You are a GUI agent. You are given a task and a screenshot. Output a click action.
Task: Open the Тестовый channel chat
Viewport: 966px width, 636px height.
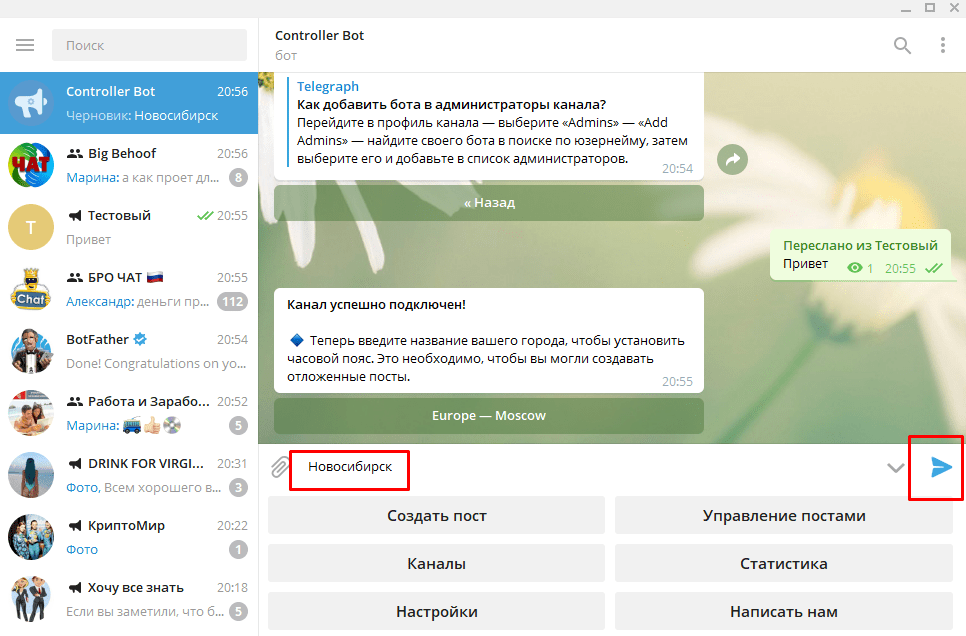point(129,227)
